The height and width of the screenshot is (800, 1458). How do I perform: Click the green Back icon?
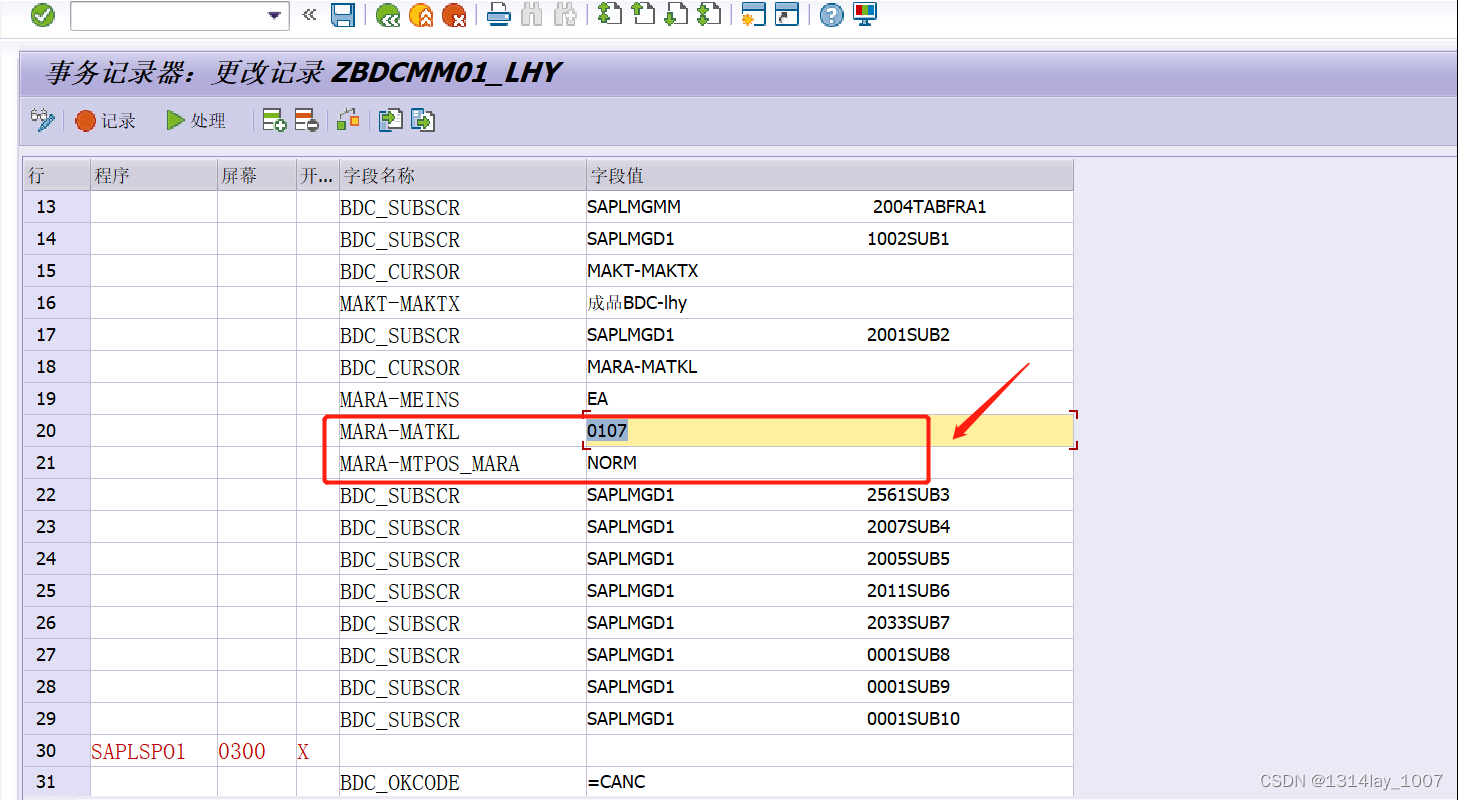[x=388, y=15]
